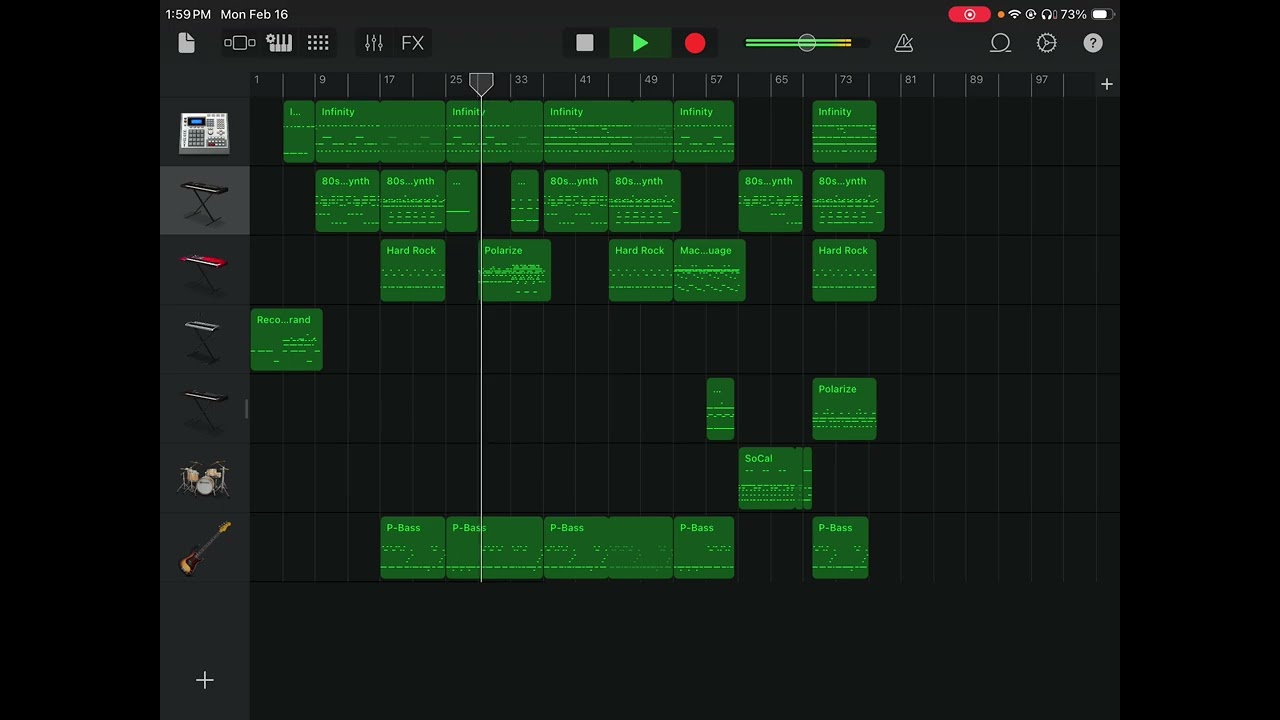Select the keyboard icon on the fifth track

tap(204, 409)
